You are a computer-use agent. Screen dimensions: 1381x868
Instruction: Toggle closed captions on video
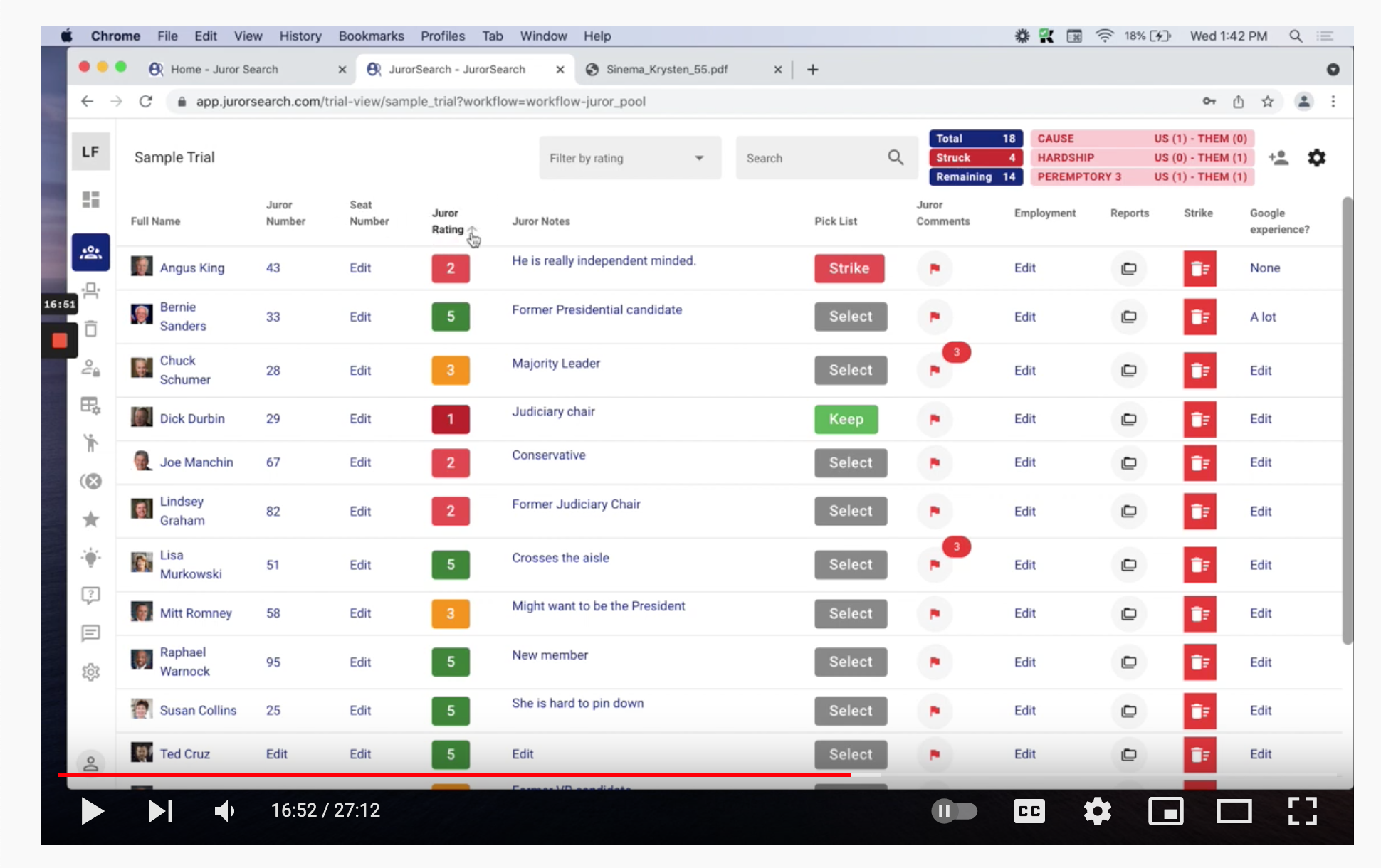pyautogui.click(x=1029, y=811)
